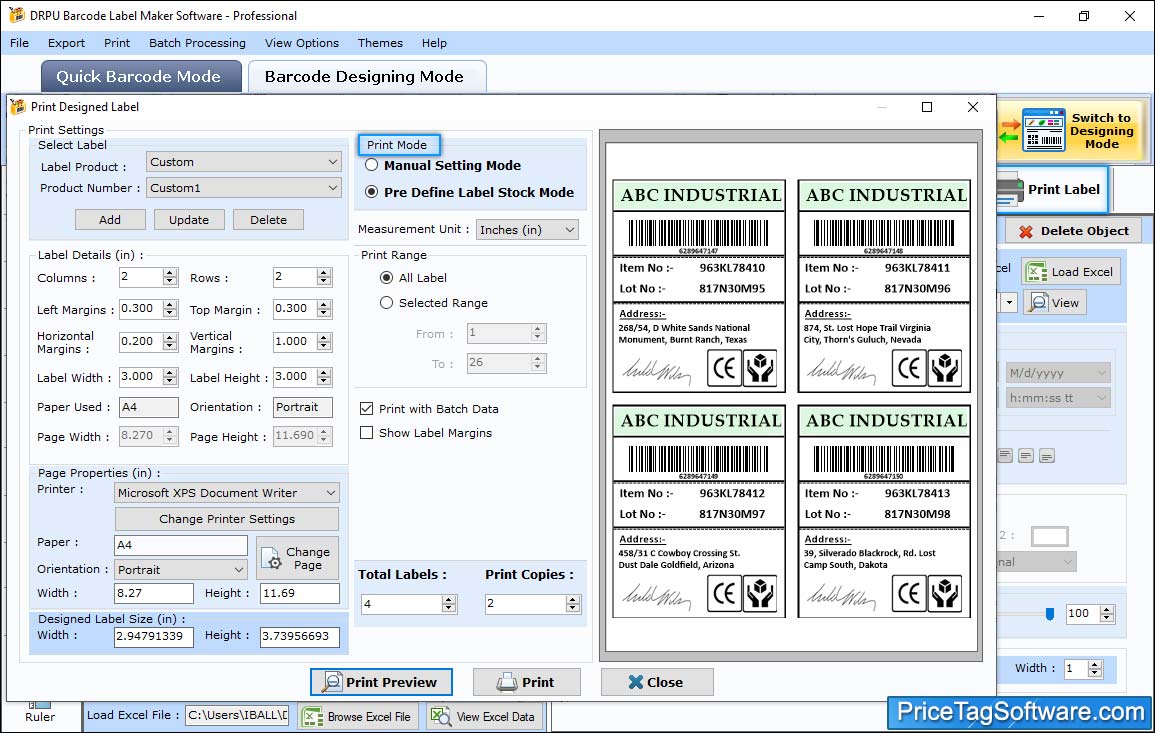Click the Change Page gear icon
The width and height of the screenshot is (1155, 733).
(272, 558)
